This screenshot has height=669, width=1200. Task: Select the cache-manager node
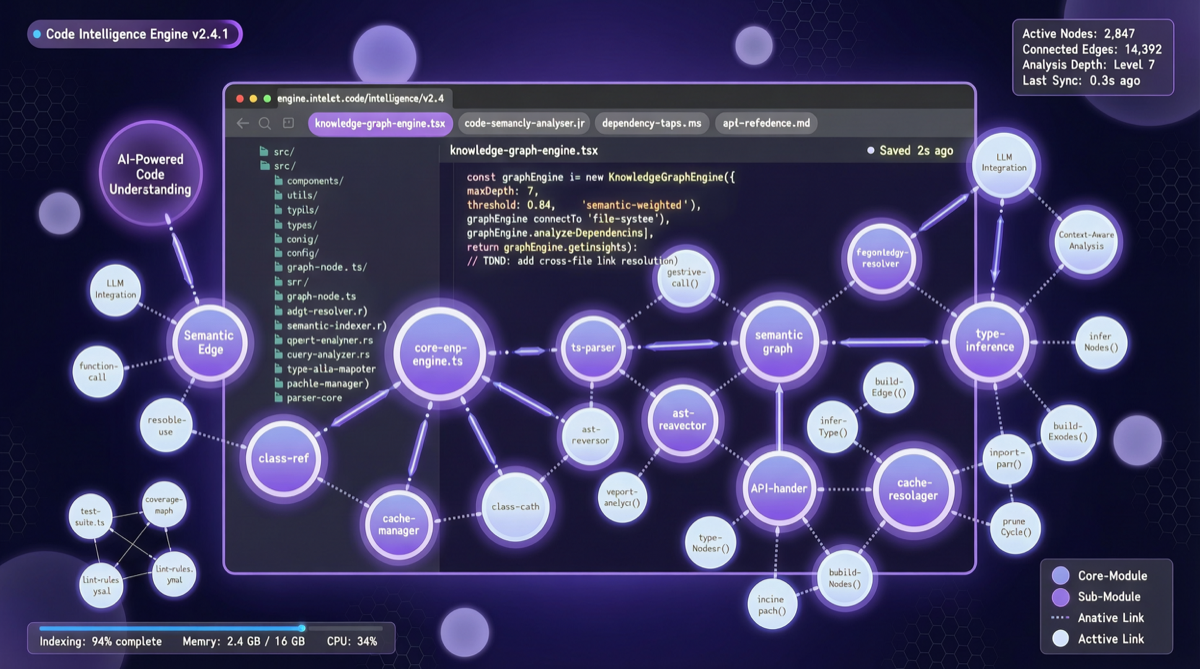point(398,524)
